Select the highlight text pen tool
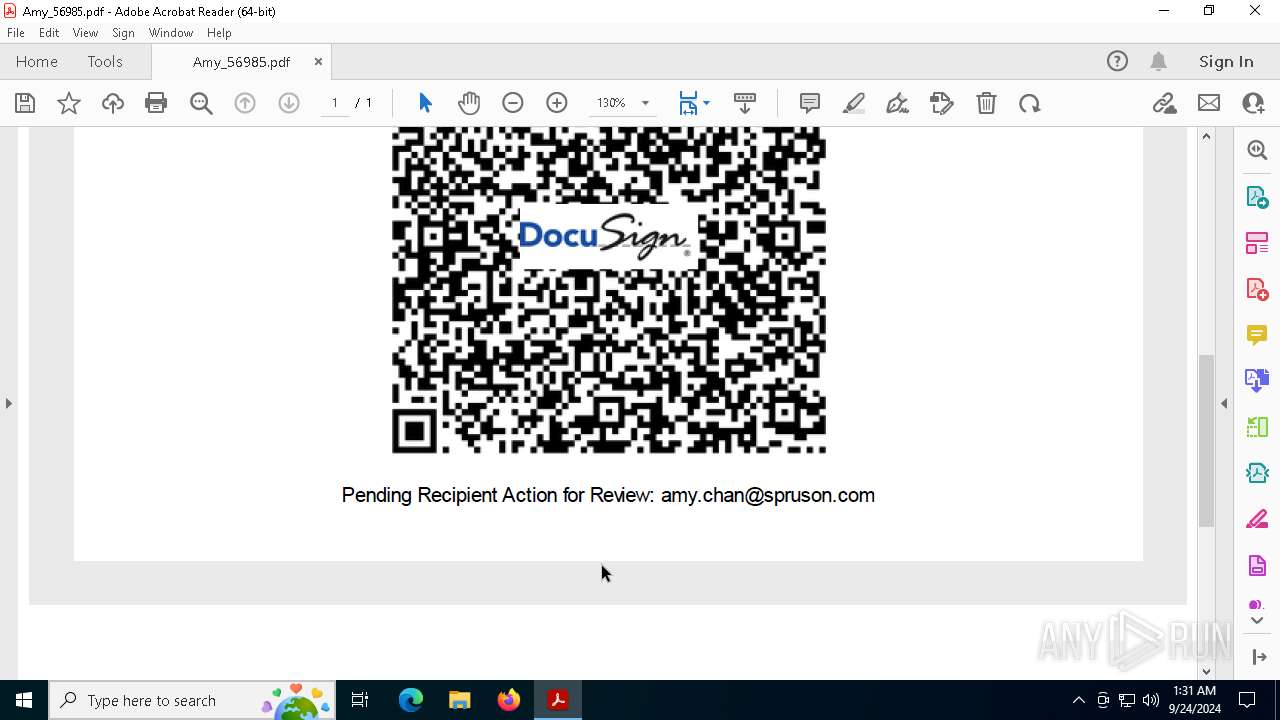This screenshot has height=720, width=1280. 854,103
